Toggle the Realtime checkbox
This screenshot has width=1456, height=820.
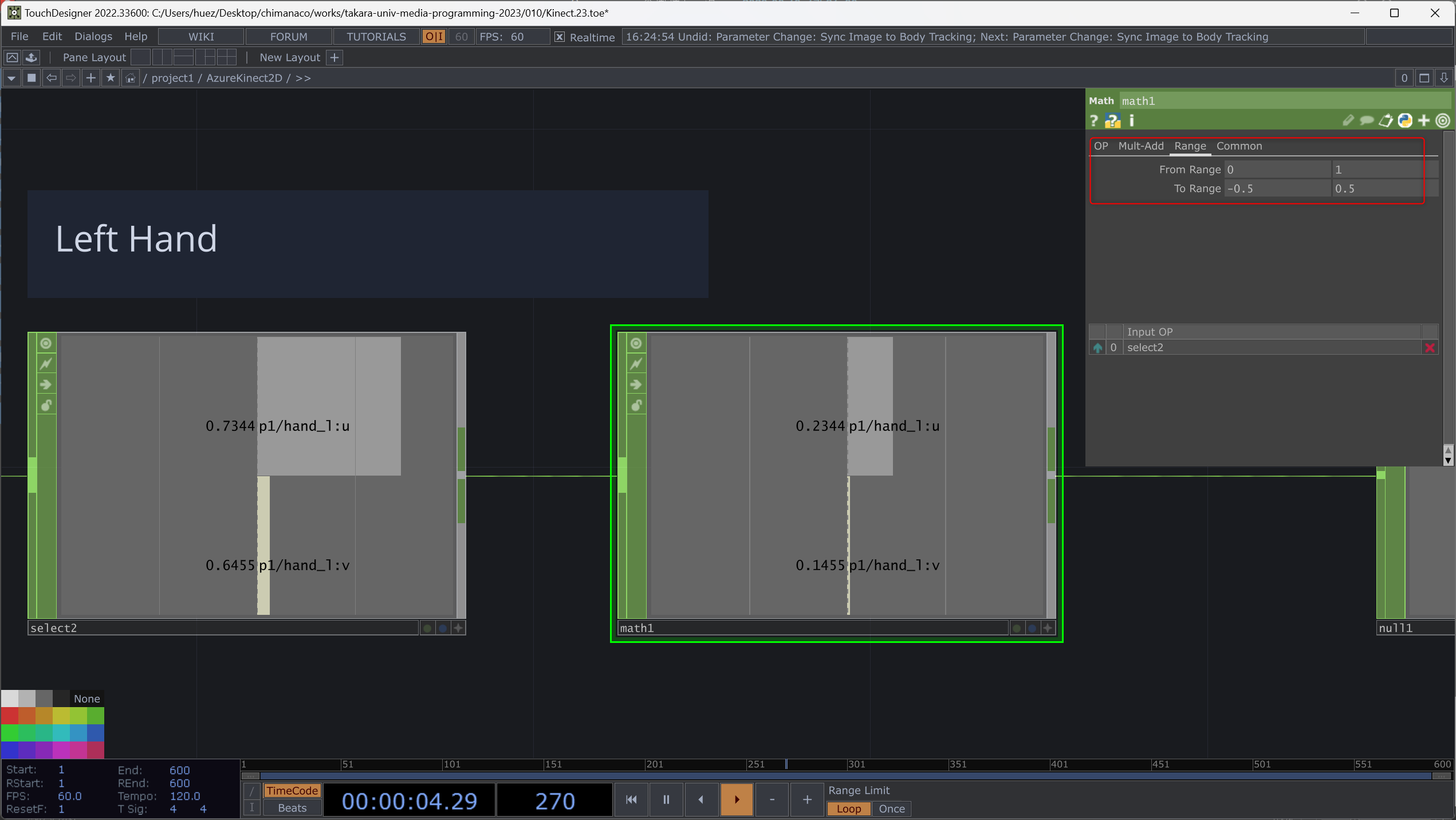(x=560, y=37)
